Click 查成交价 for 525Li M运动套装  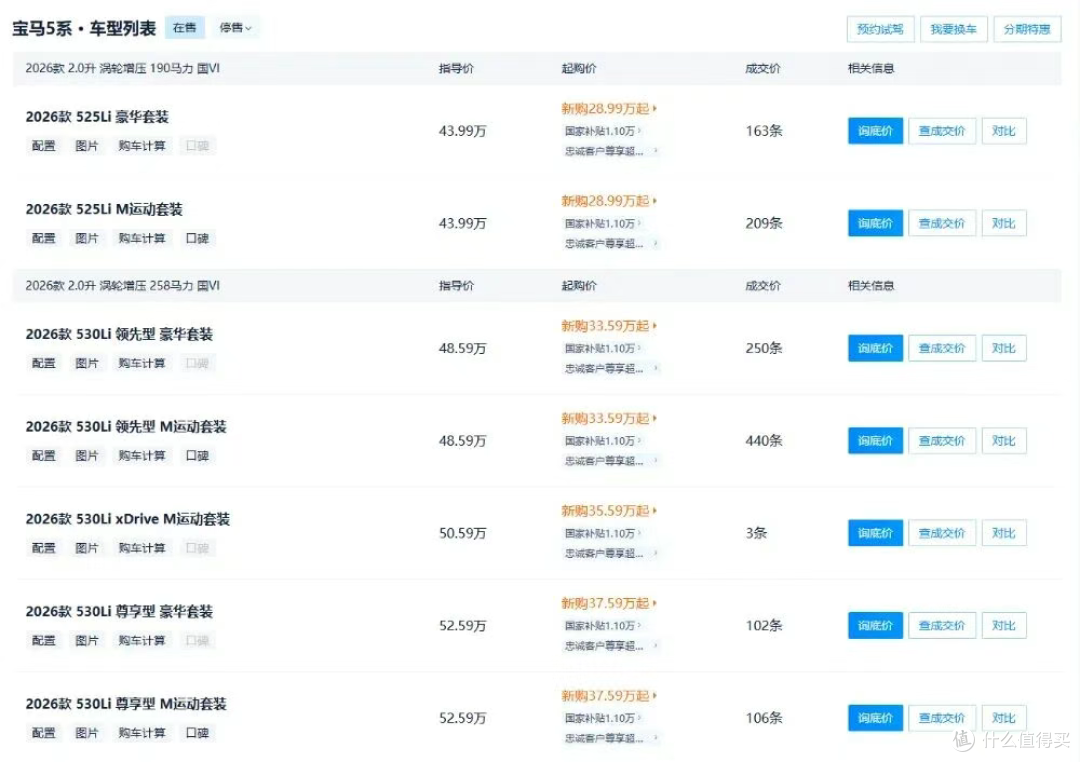pos(942,223)
